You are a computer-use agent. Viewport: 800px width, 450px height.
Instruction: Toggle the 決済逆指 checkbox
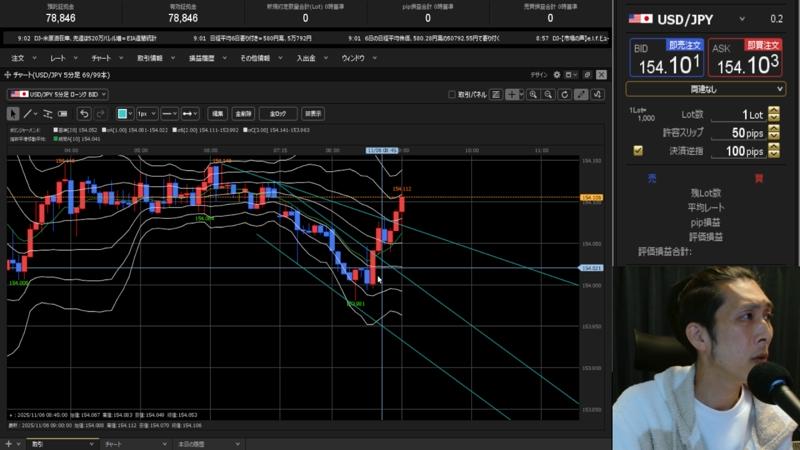[638, 151]
